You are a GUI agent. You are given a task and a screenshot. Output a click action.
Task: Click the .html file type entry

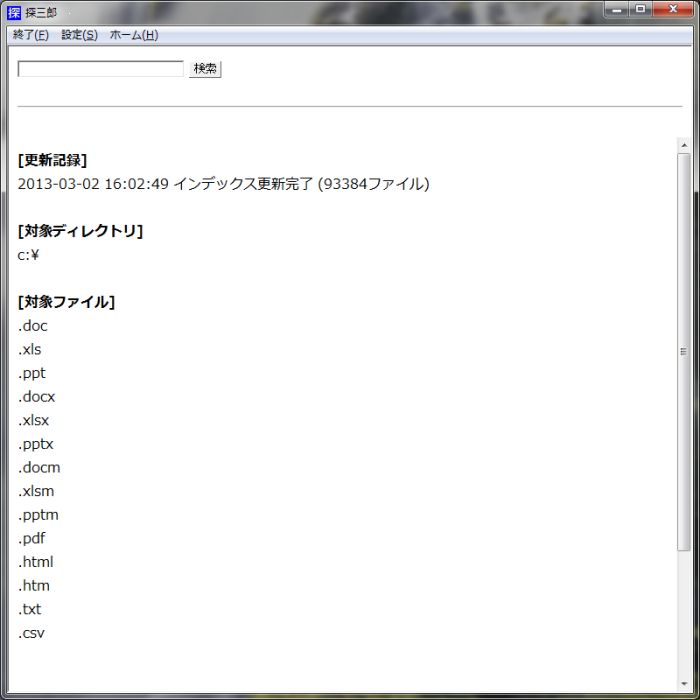[35, 562]
